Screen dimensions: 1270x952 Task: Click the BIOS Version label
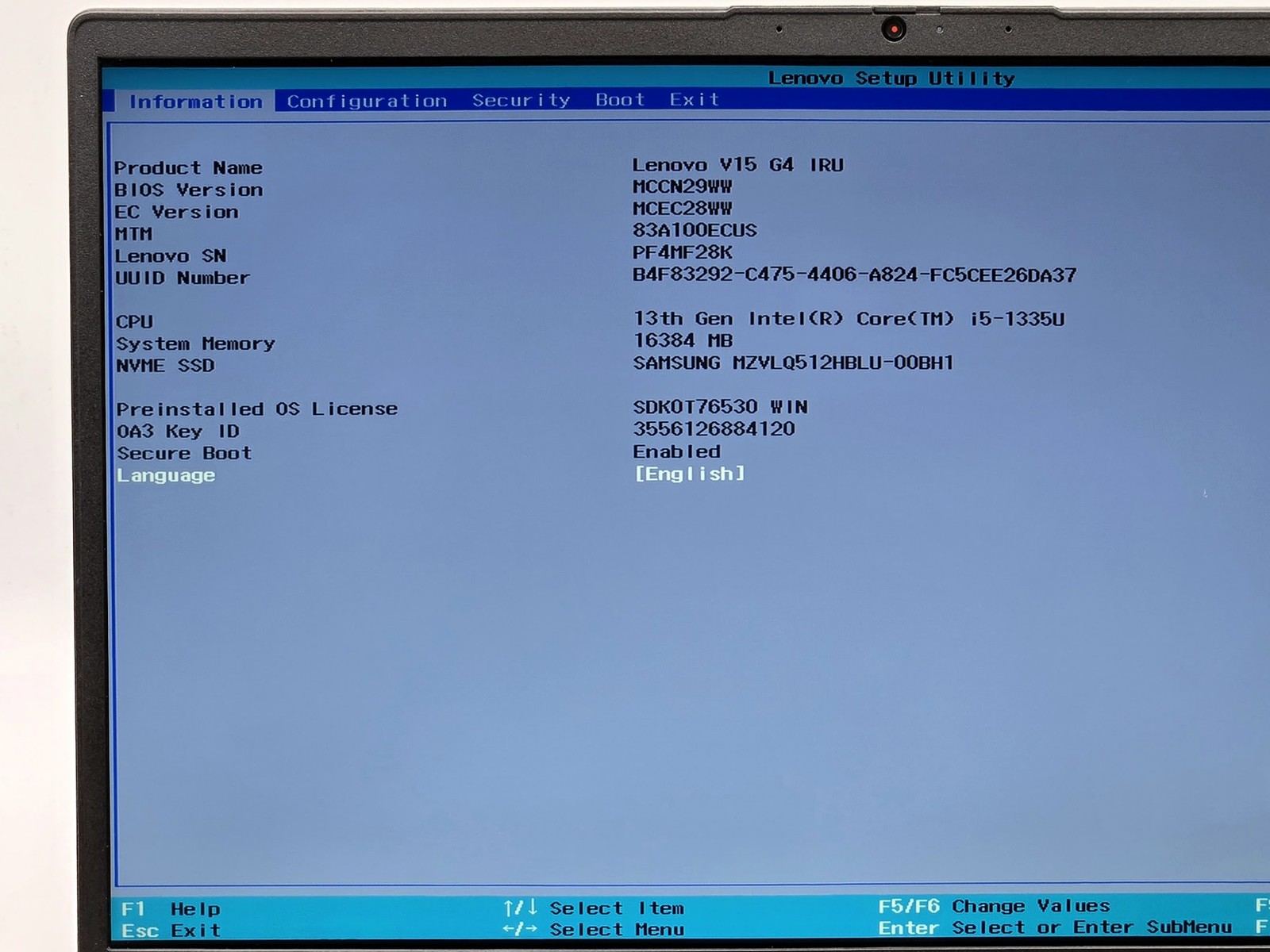tap(188, 190)
